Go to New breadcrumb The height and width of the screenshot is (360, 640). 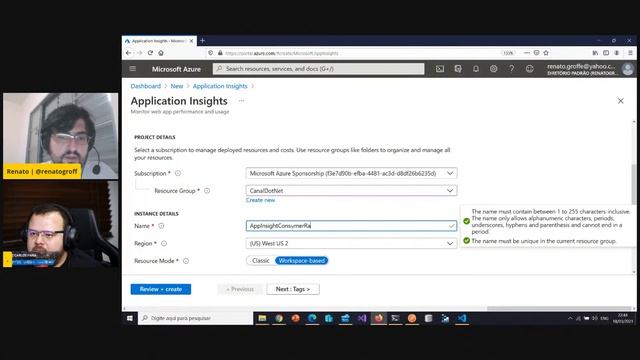pos(177,86)
